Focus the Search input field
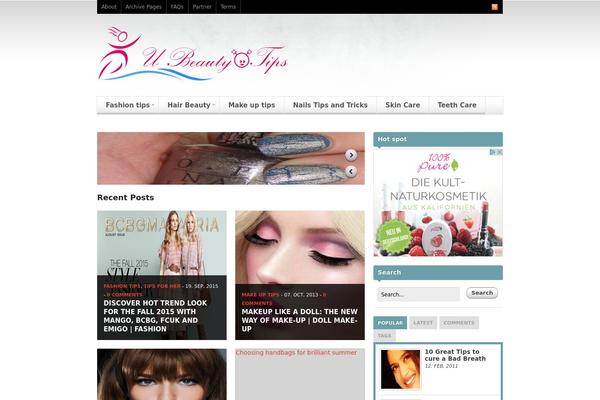Image resolution: width=600 pixels, height=400 pixels. tap(418, 294)
